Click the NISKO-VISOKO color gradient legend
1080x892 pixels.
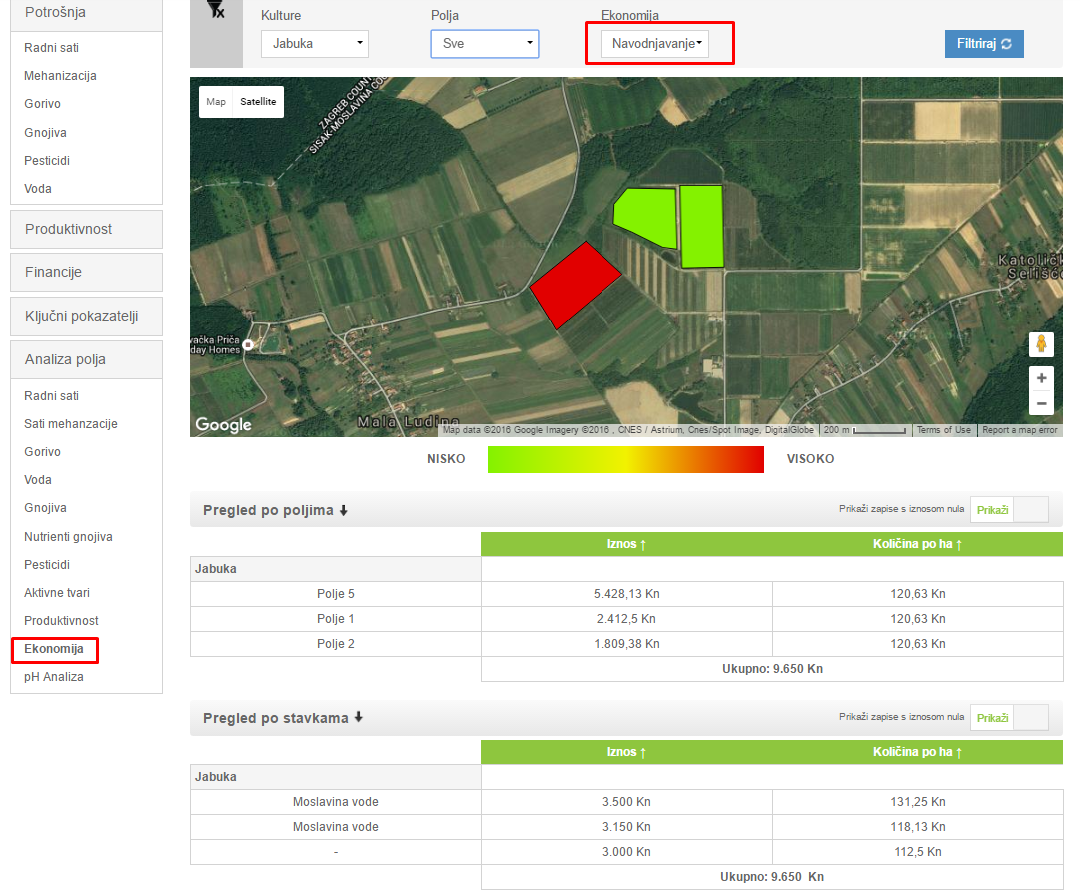tap(625, 459)
